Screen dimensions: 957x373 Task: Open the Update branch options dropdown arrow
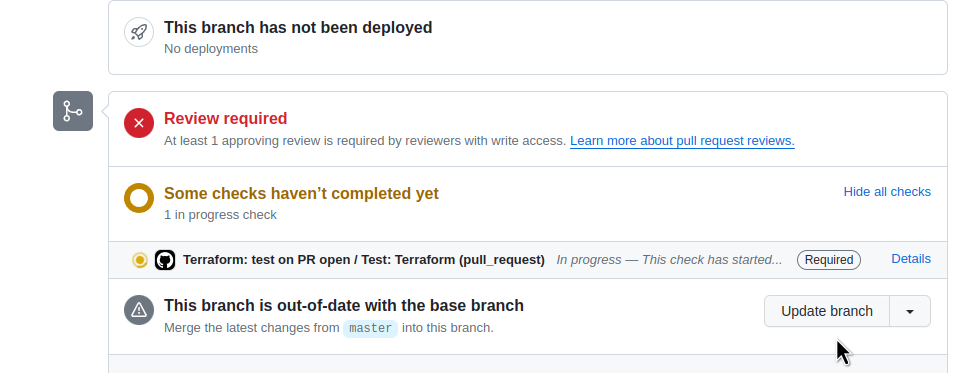pyautogui.click(x=910, y=311)
